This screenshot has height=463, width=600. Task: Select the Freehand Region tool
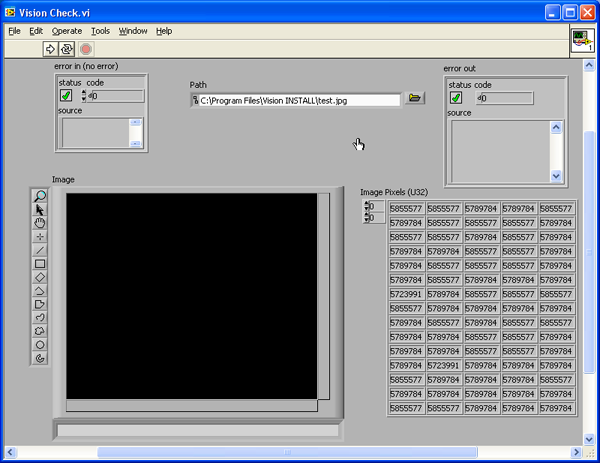[40, 331]
